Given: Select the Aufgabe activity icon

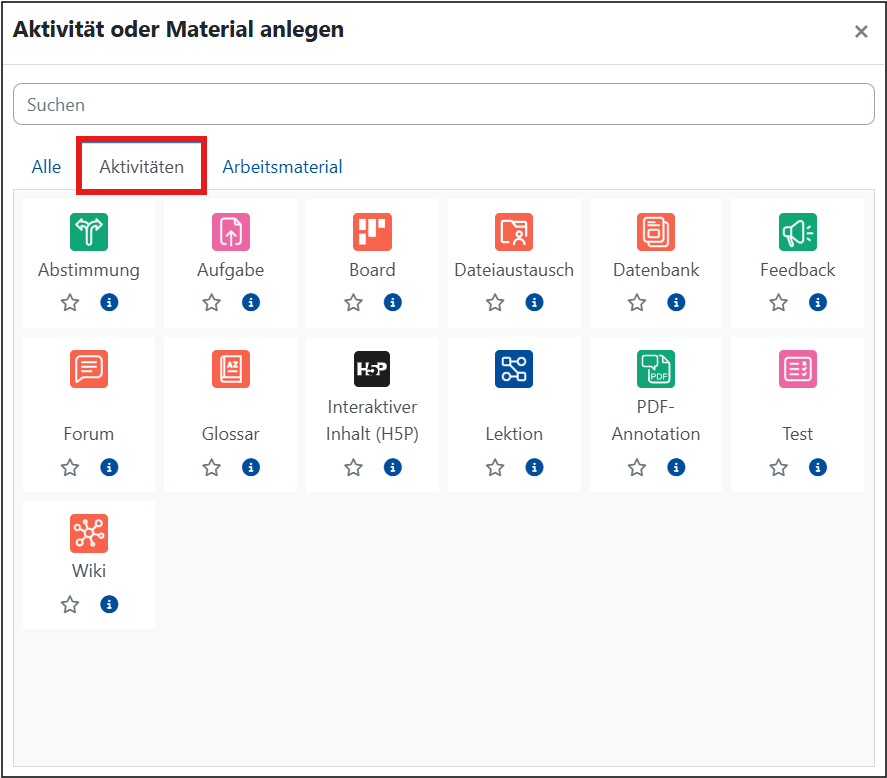Looking at the screenshot, I should tap(231, 232).
